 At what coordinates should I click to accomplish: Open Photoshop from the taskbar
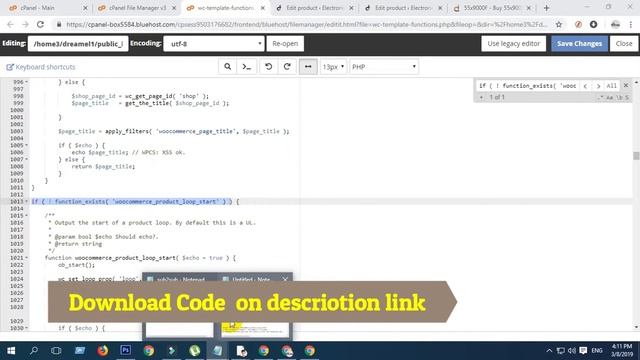pos(126,351)
